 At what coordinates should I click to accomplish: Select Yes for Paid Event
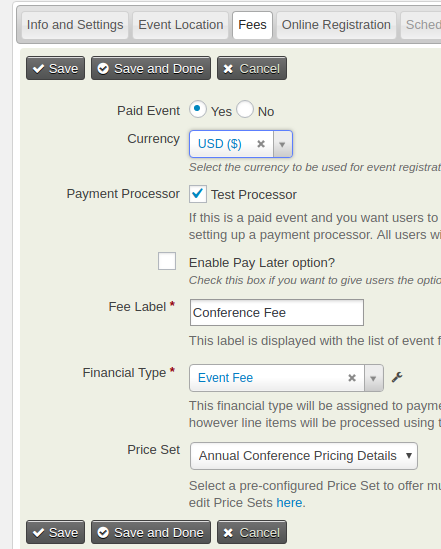[198, 109]
